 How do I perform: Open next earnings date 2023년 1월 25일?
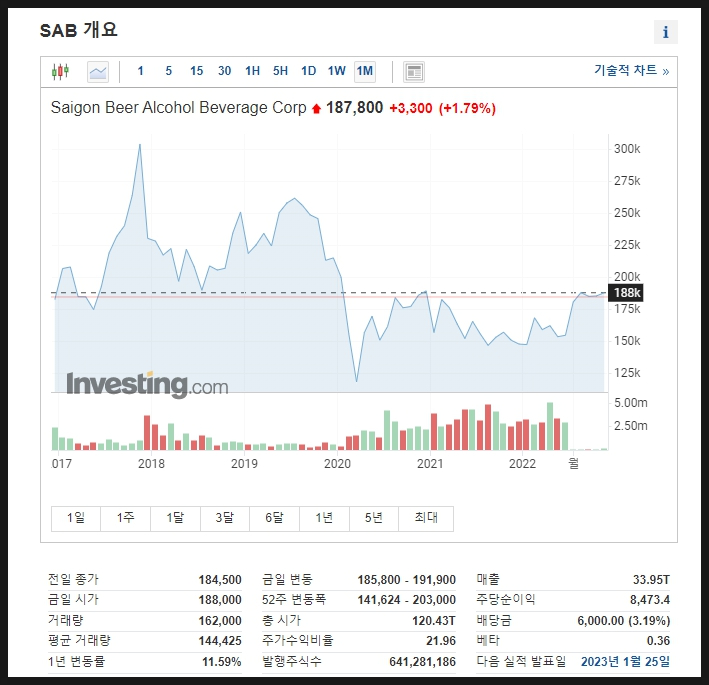coord(625,661)
